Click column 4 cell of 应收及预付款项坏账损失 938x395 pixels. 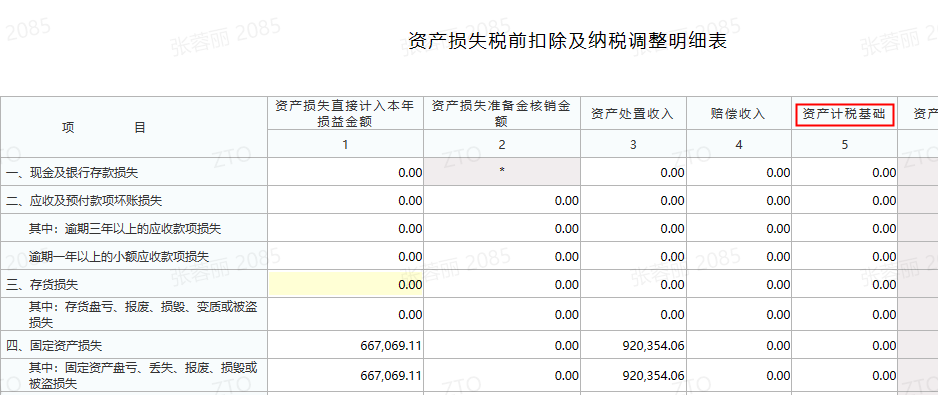click(739, 200)
